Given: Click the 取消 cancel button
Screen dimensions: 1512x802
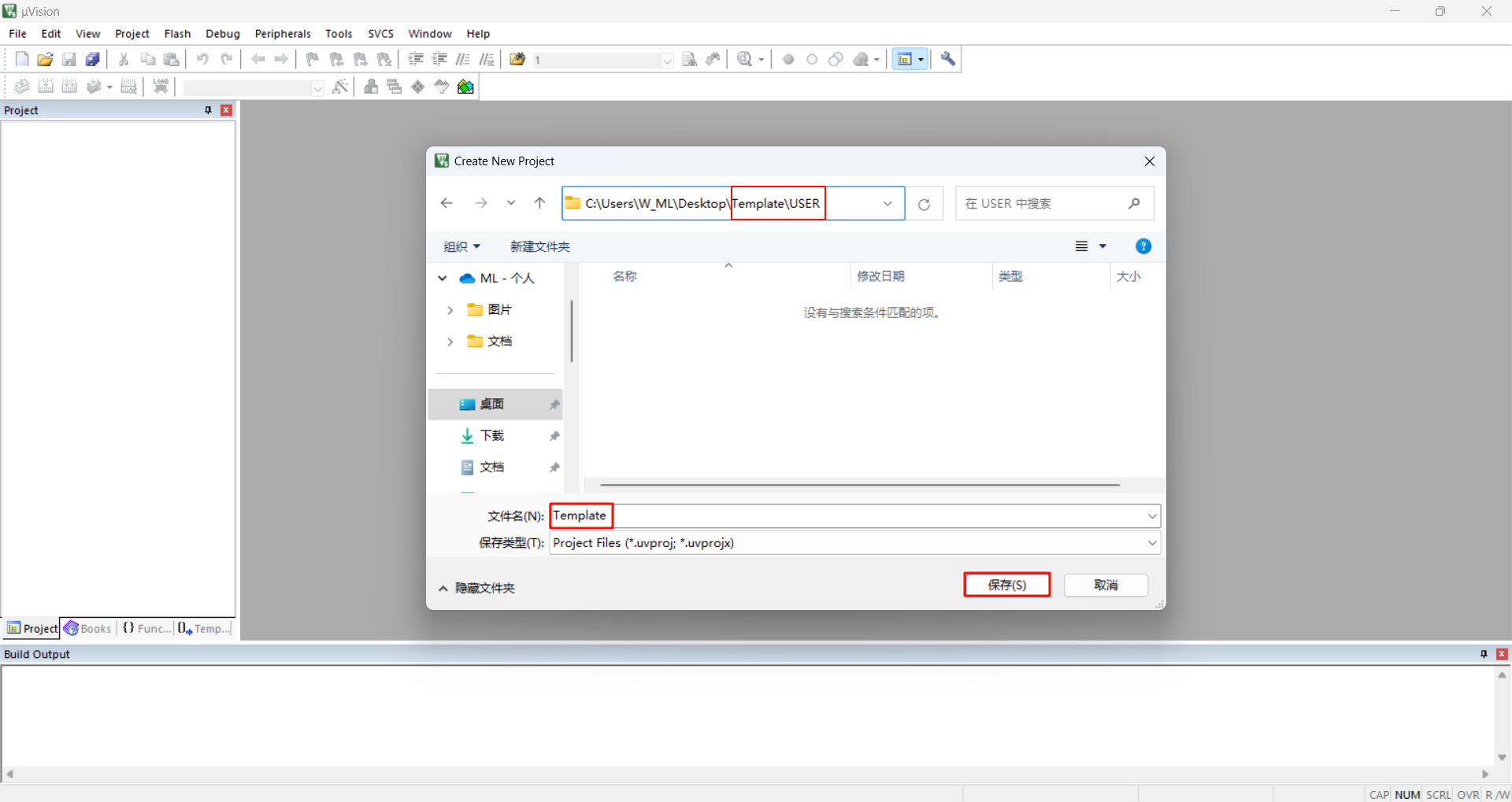Looking at the screenshot, I should coord(1106,585).
